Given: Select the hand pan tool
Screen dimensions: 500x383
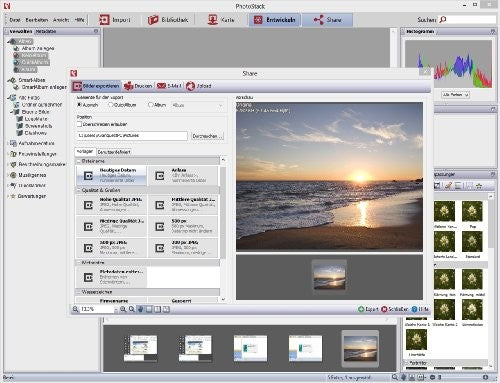Looking at the screenshot, I should [141, 309].
